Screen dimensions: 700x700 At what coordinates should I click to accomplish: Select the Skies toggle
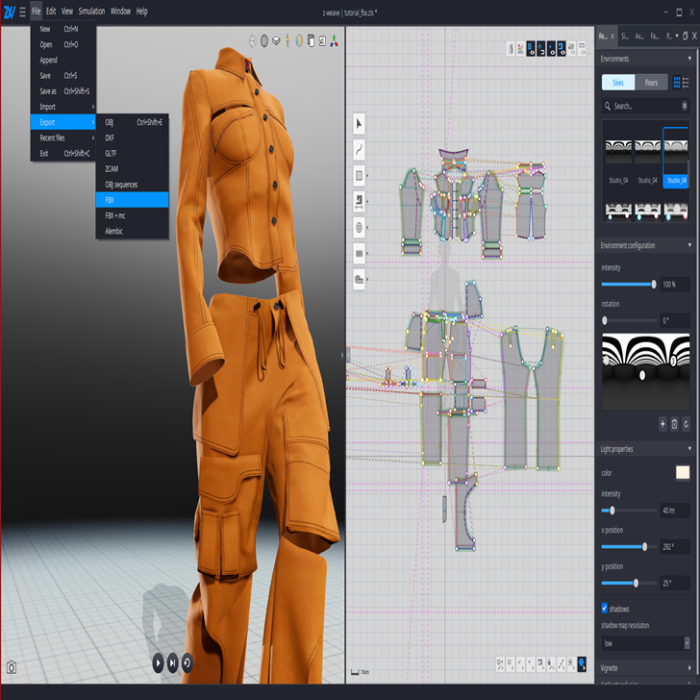618,83
